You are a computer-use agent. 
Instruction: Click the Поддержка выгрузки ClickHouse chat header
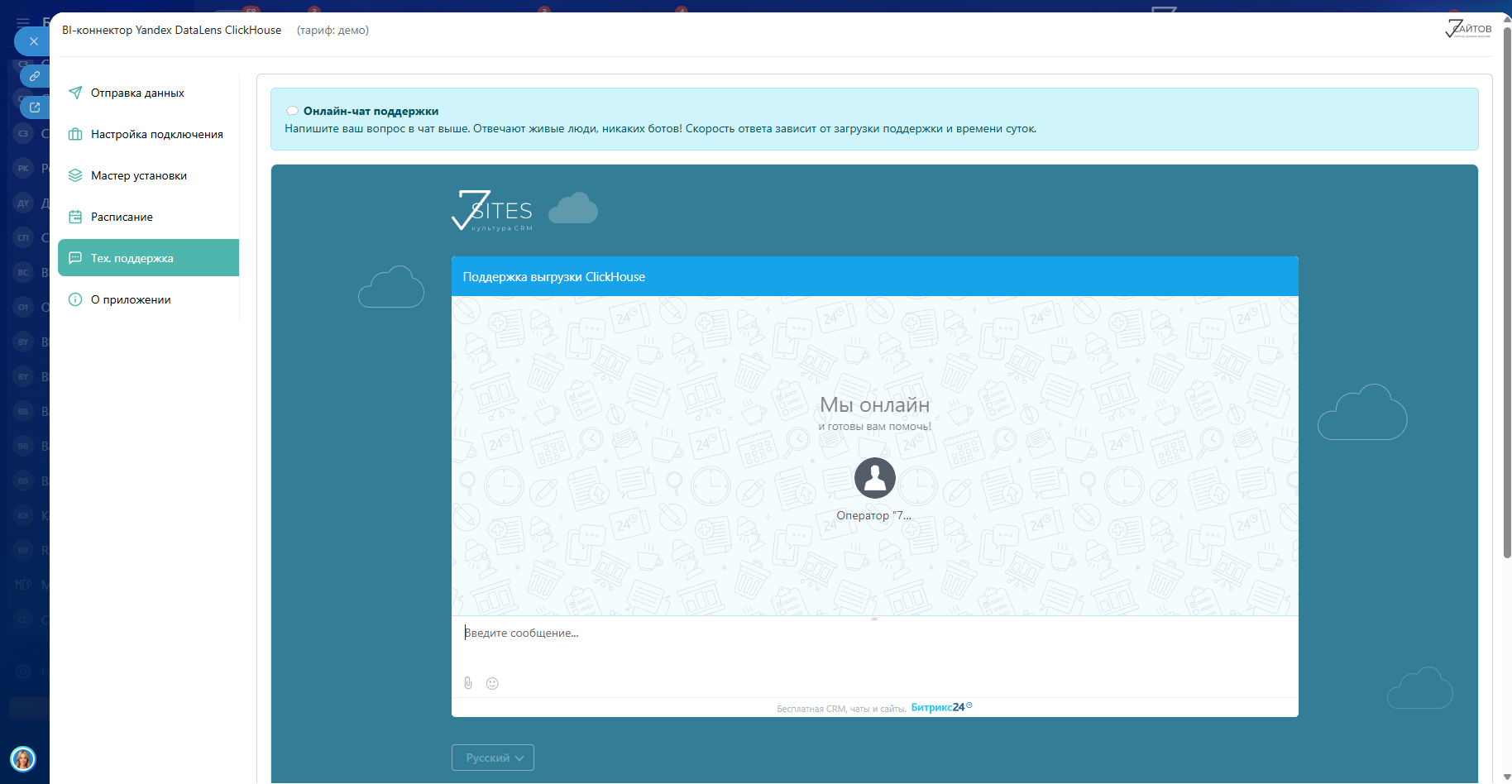pyautogui.click(x=875, y=276)
